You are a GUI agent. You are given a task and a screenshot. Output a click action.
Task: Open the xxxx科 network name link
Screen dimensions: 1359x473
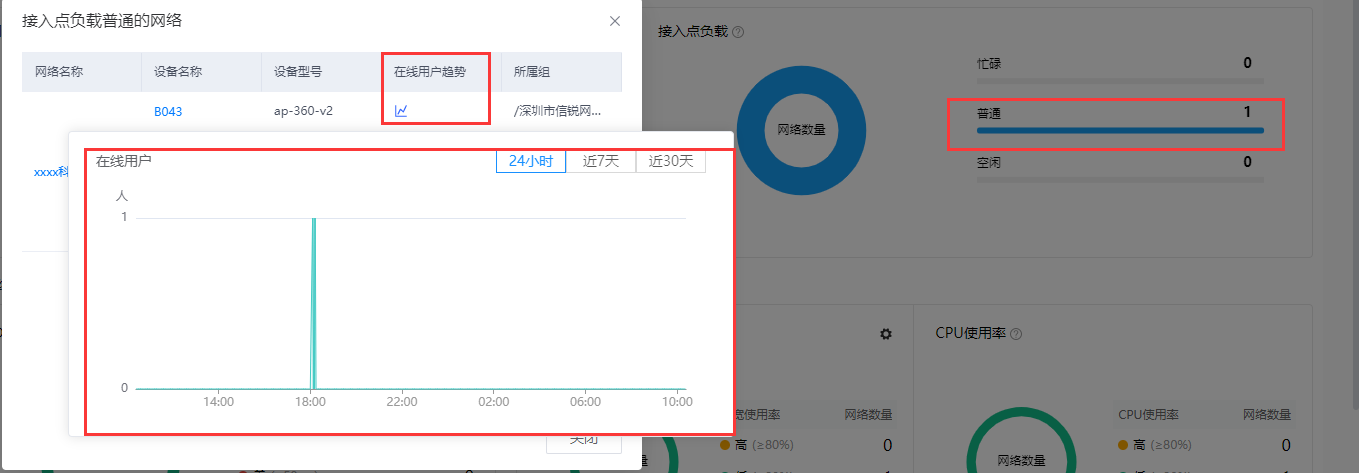[x=50, y=171]
